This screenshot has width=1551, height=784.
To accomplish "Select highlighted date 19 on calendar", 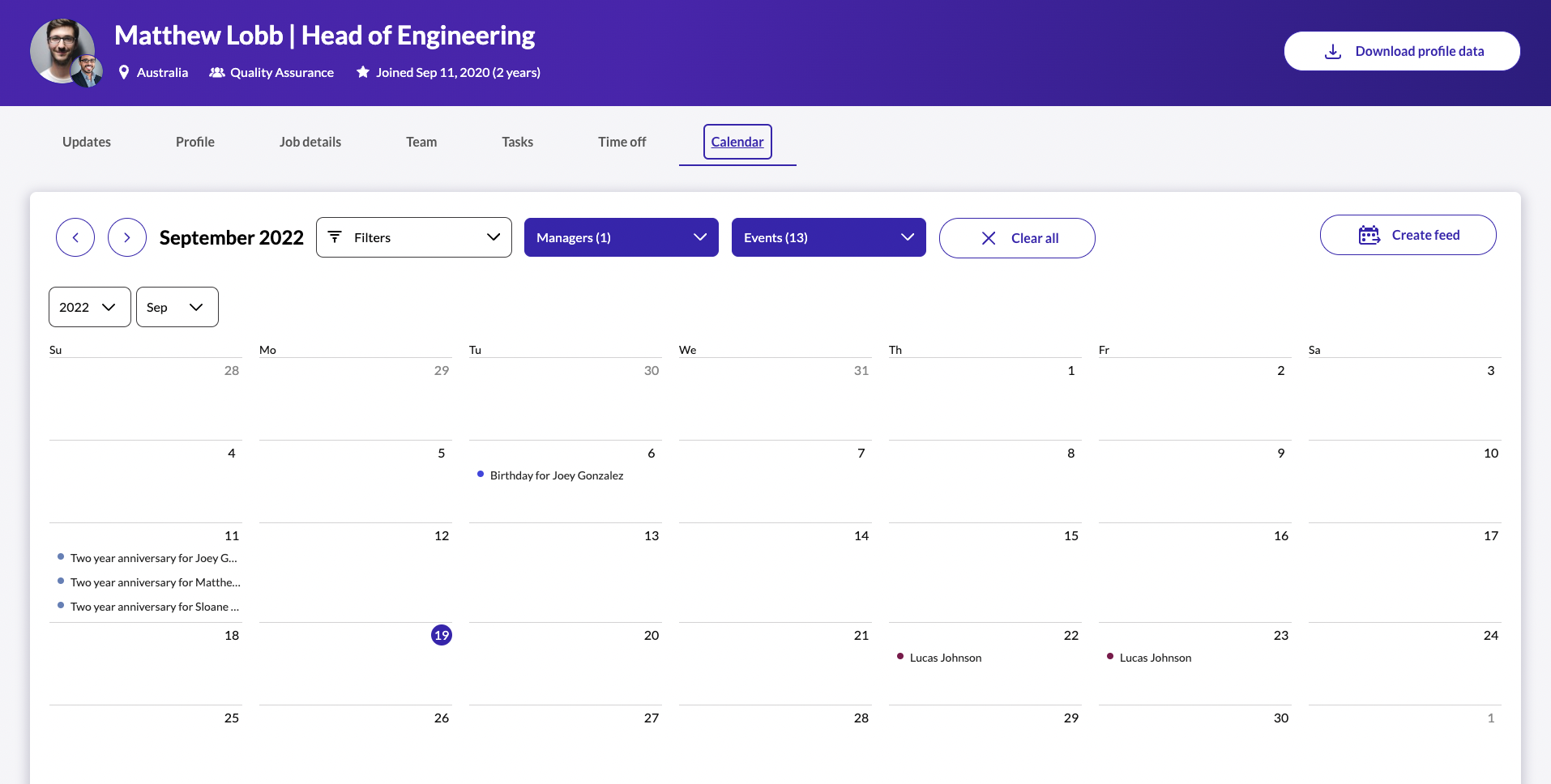I will 442,635.
